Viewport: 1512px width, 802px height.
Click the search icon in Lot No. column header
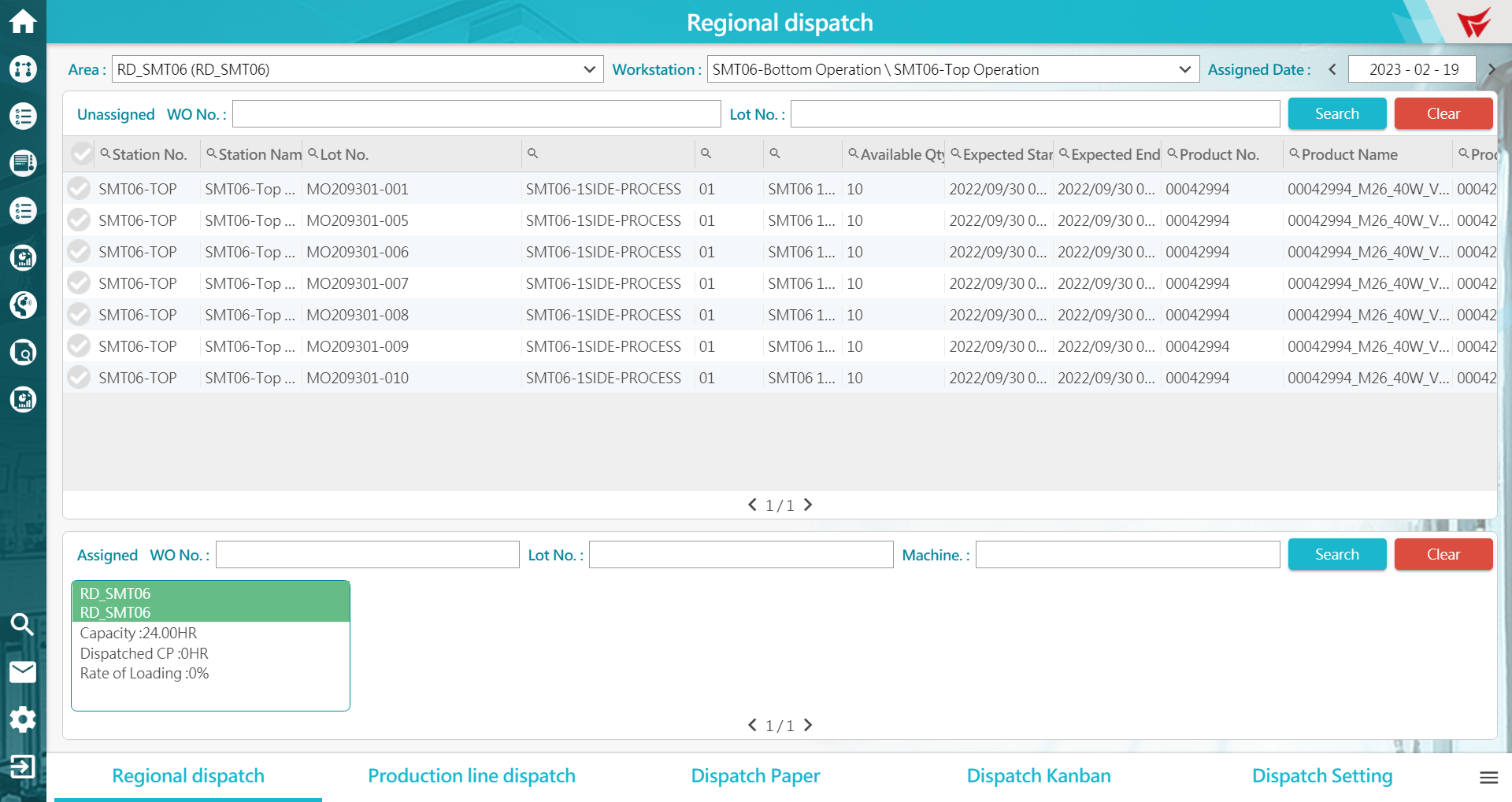pos(313,154)
